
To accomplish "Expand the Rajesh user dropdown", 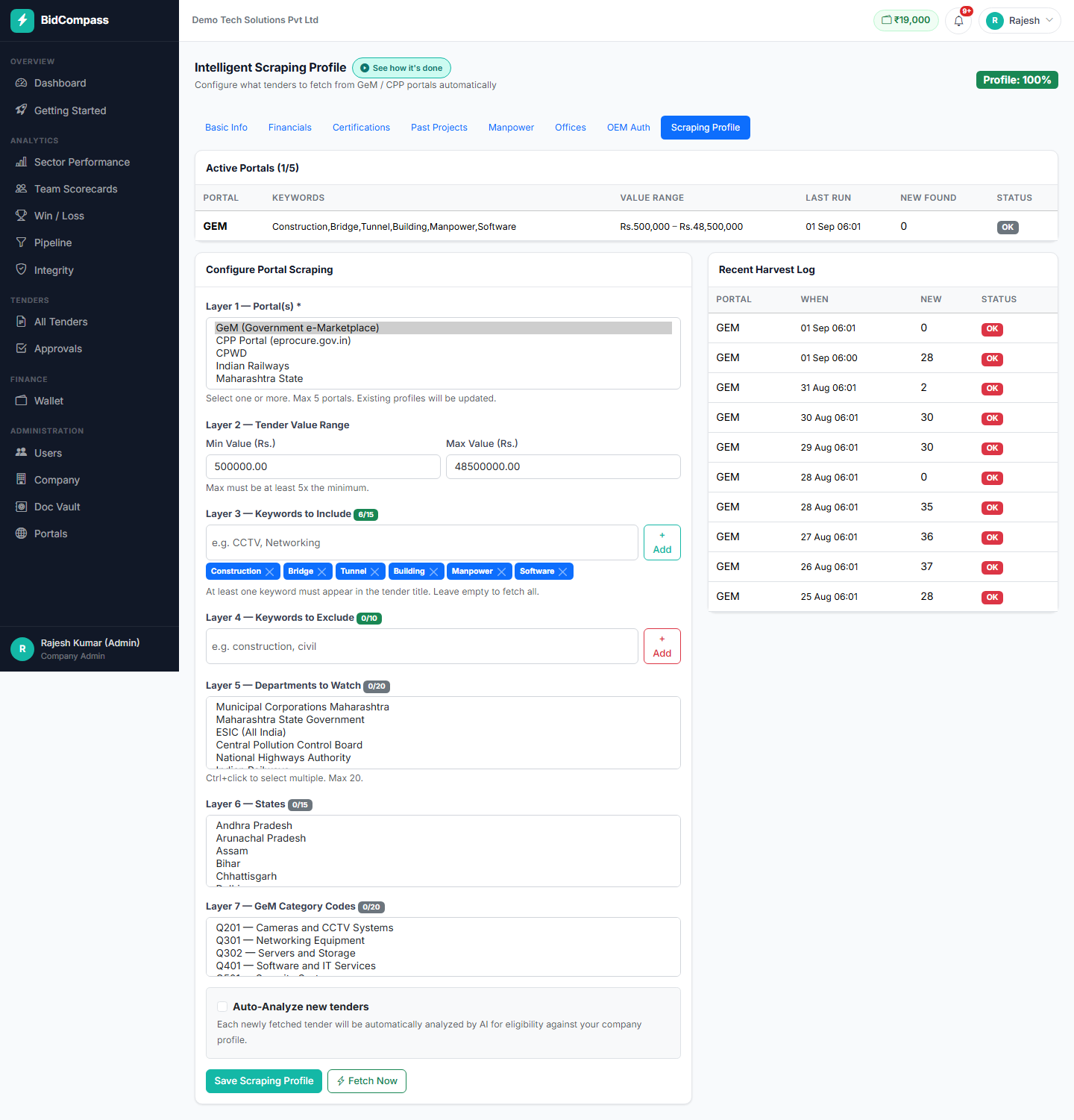I will 1020,20.
